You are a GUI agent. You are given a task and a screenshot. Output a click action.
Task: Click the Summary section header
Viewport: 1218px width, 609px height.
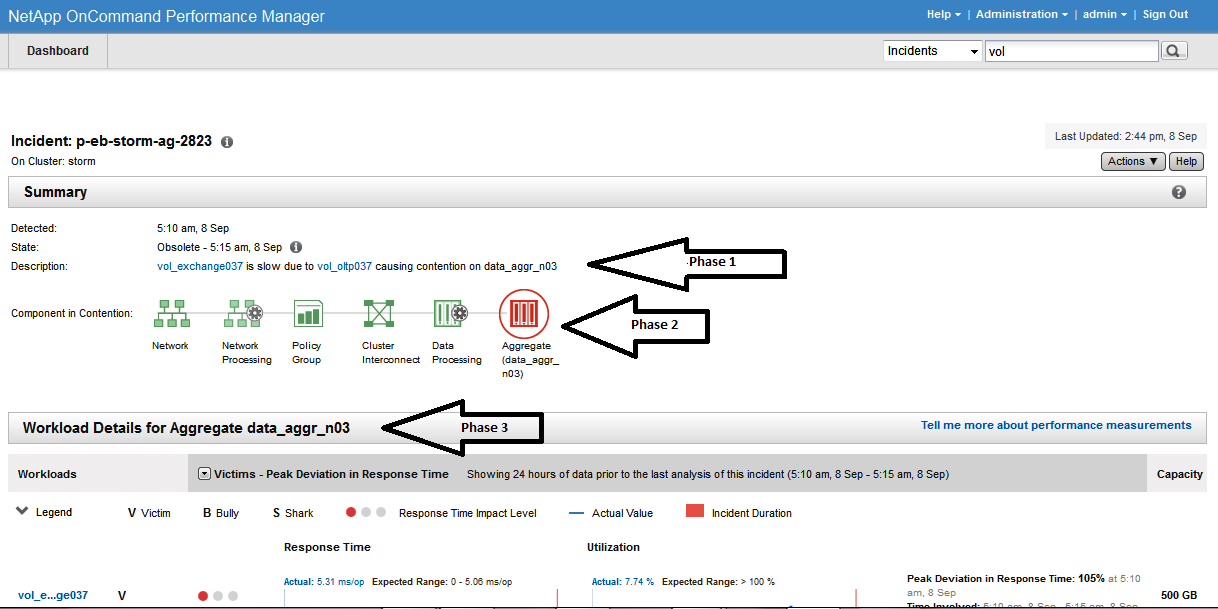607,192
